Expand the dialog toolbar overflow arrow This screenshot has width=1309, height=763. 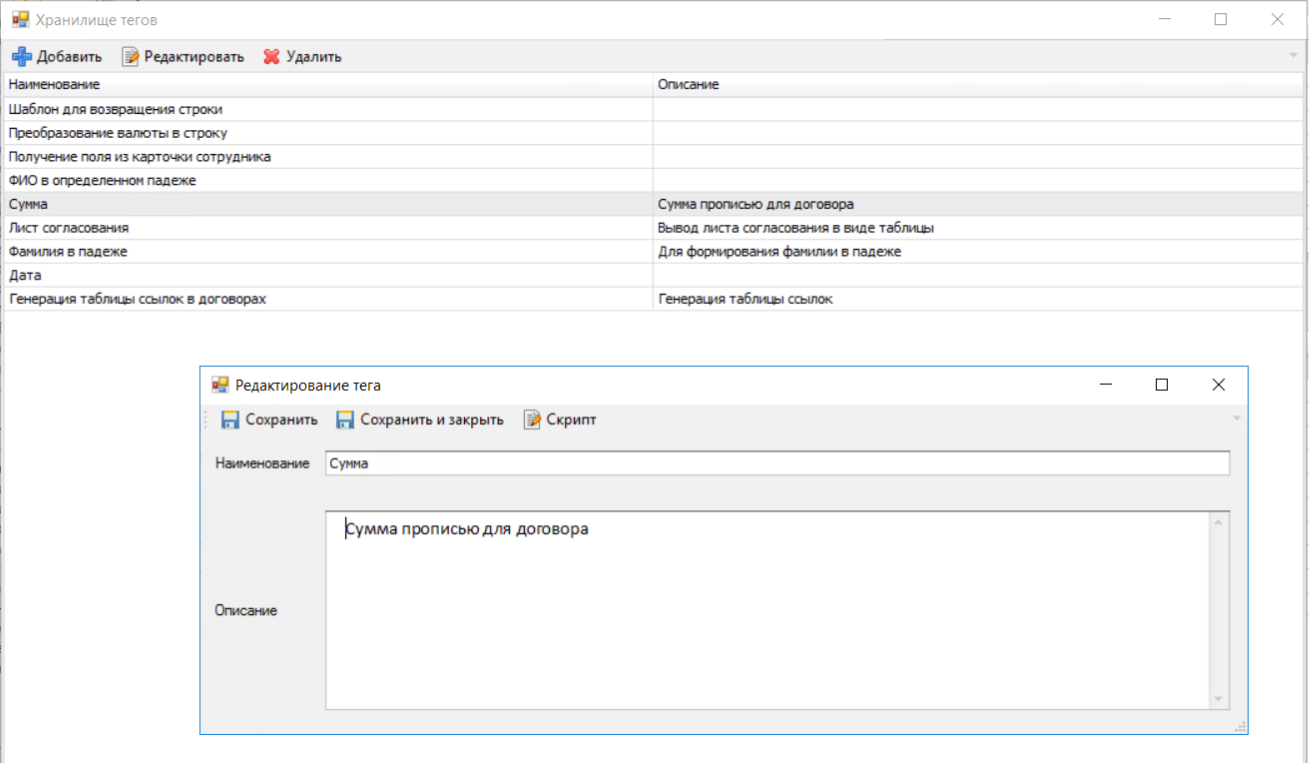pos(1237,418)
